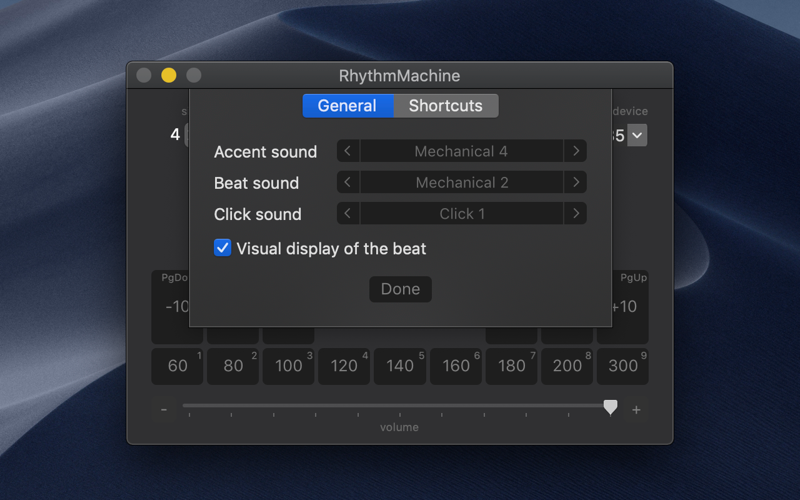Uncheck Visual display of the beat
This screenshot has height=500, width=800.
tap(222, 248)
